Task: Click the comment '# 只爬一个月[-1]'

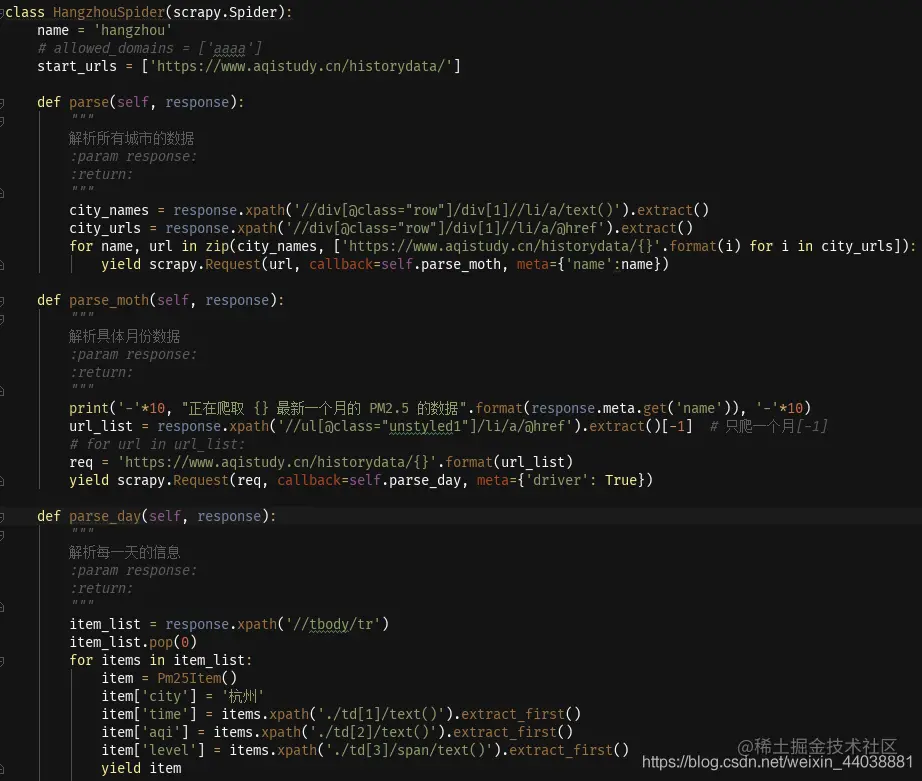Action: (x=769, y=426)
